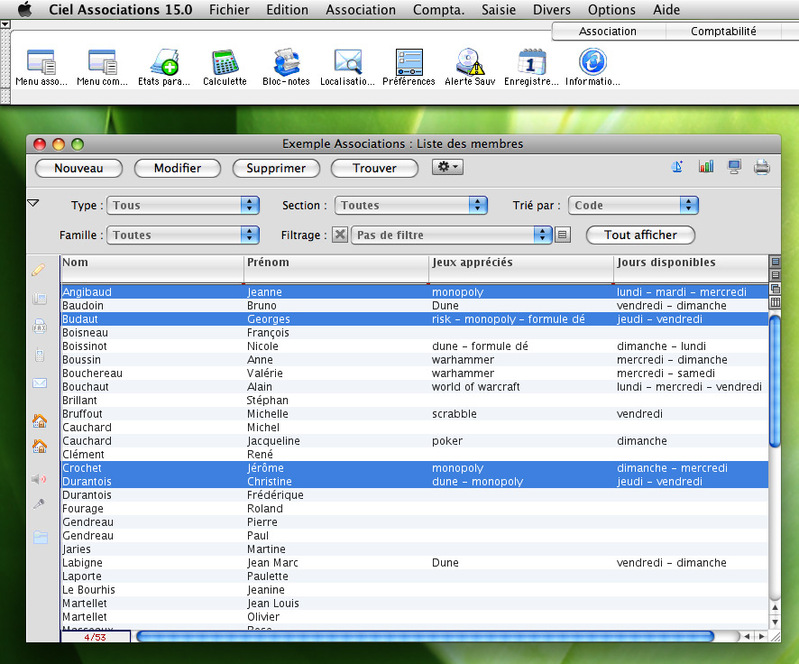
Task: Click the Trouver button
Action: (x=374, y=168)
